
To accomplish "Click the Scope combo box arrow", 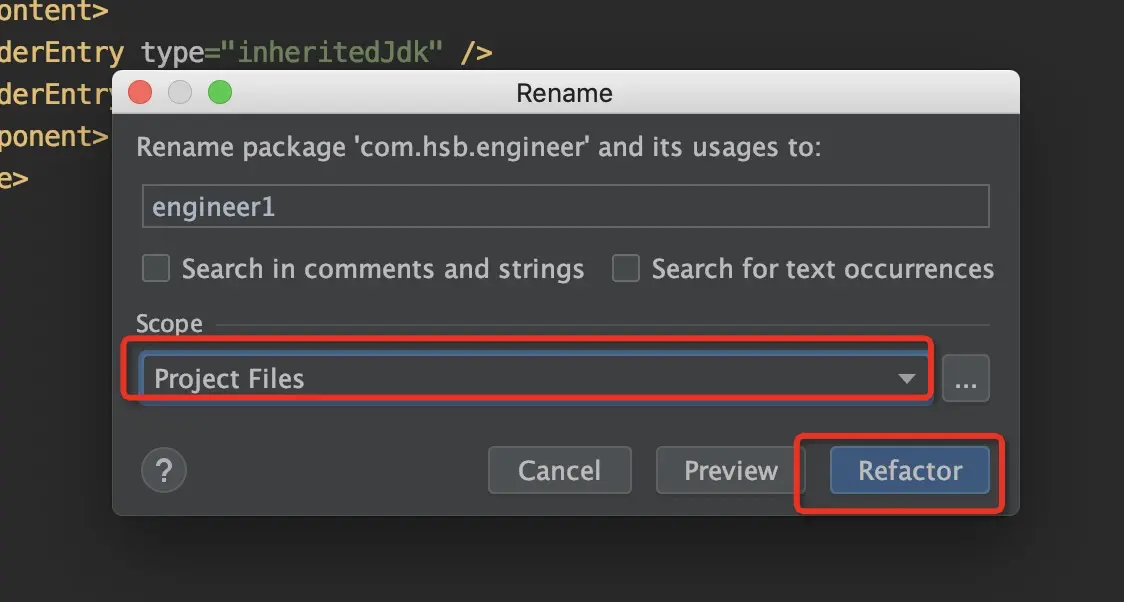I will [907, 379].
